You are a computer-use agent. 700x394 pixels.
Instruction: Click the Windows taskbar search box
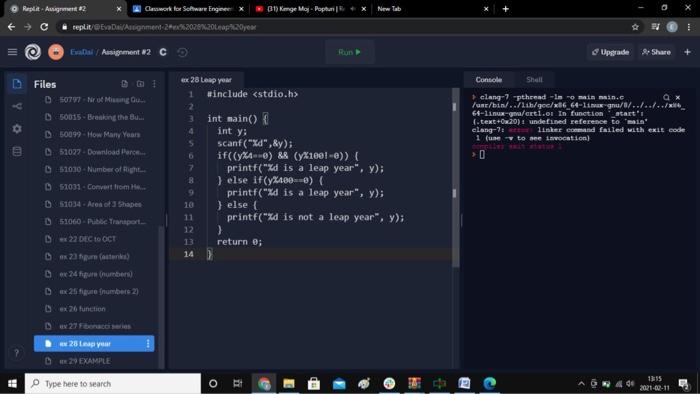(113, 384)
